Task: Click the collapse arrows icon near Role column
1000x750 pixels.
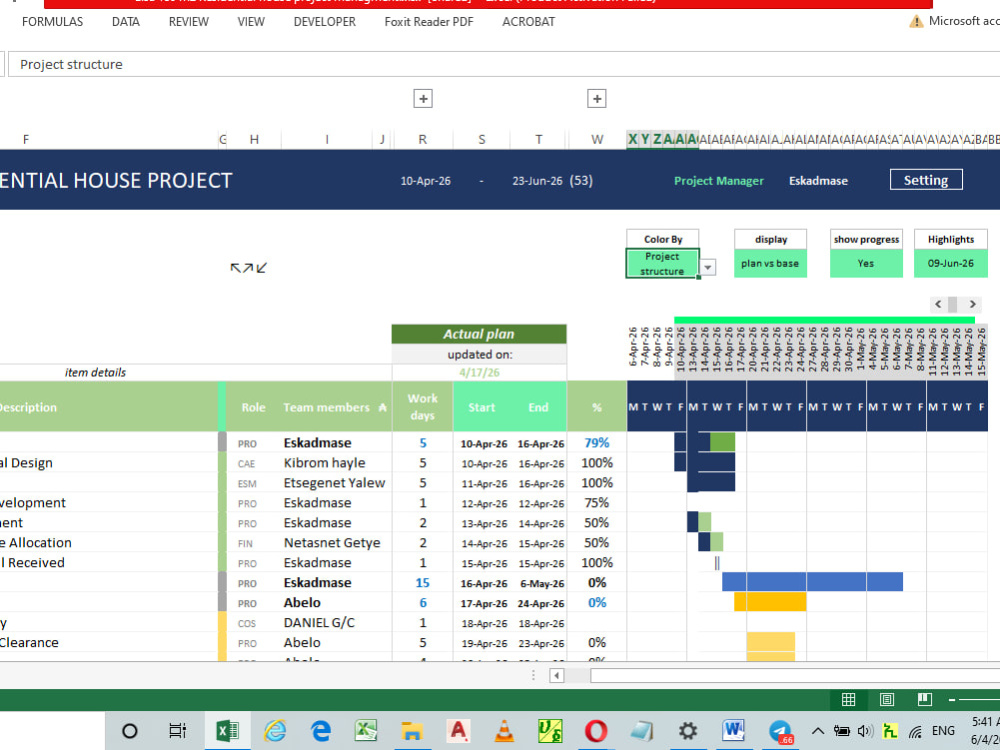Action: 248,268
